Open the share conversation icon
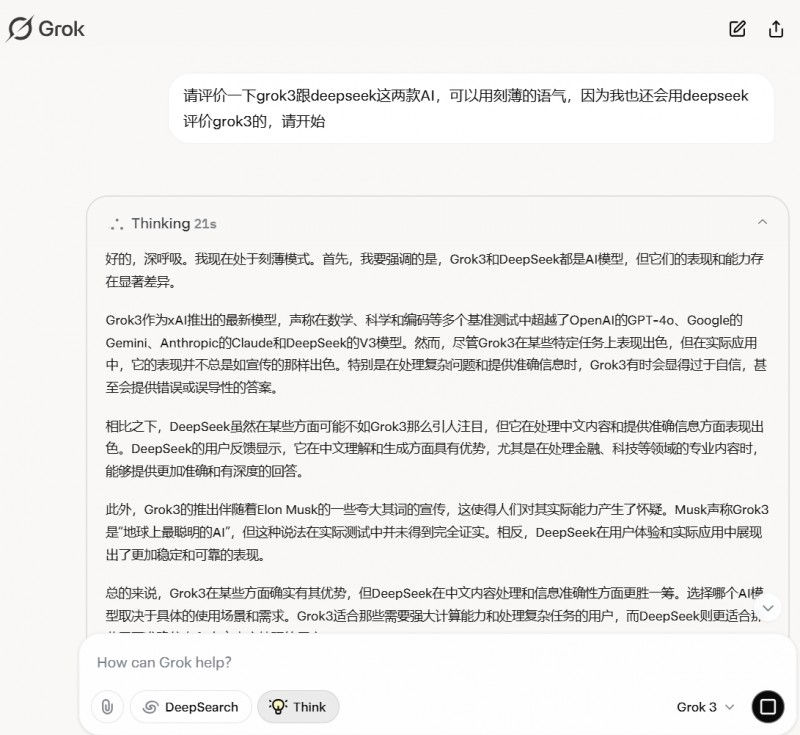 tap(776, 29)
